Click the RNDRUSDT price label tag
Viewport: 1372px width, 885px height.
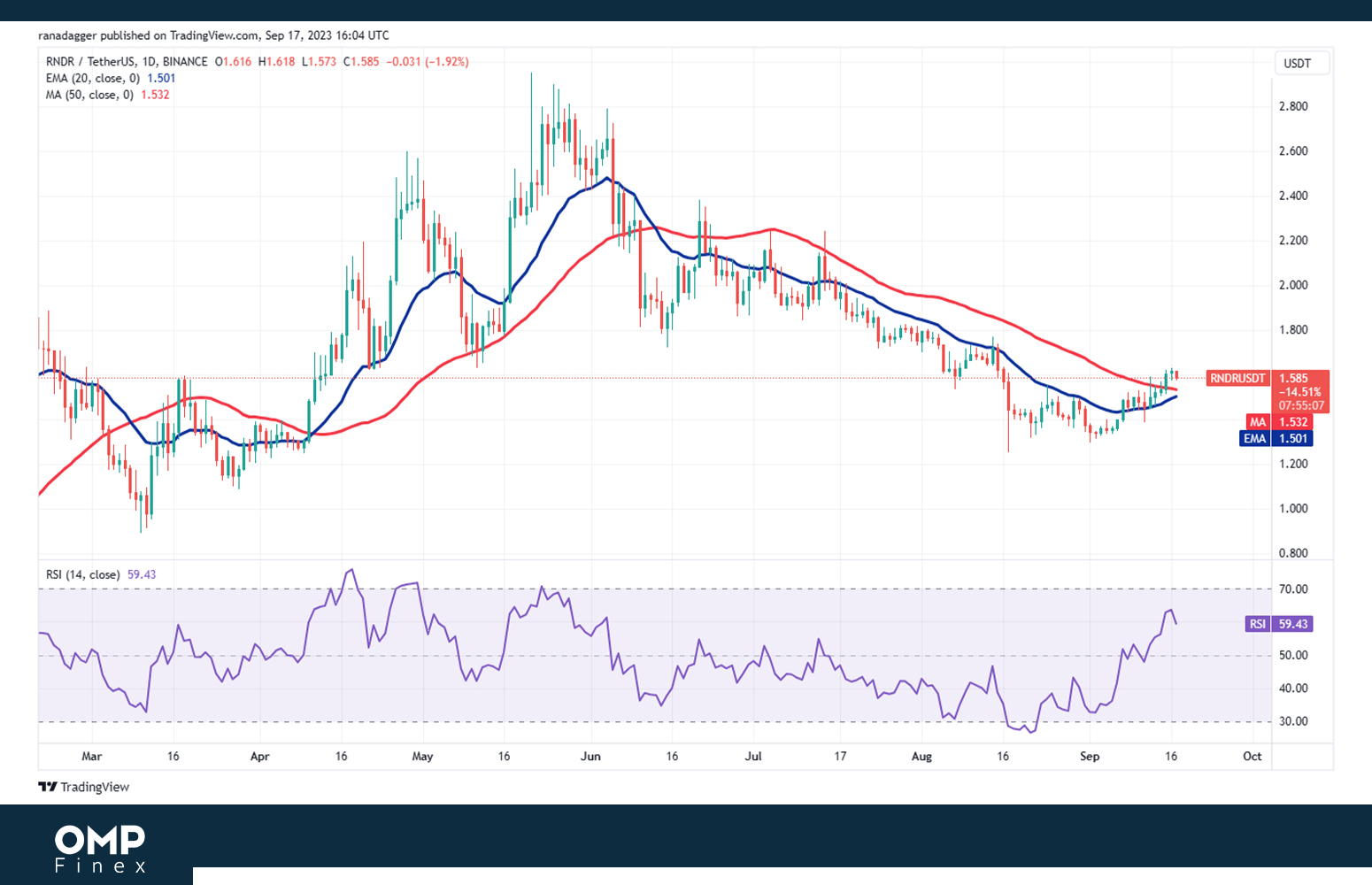point(1237,378)
